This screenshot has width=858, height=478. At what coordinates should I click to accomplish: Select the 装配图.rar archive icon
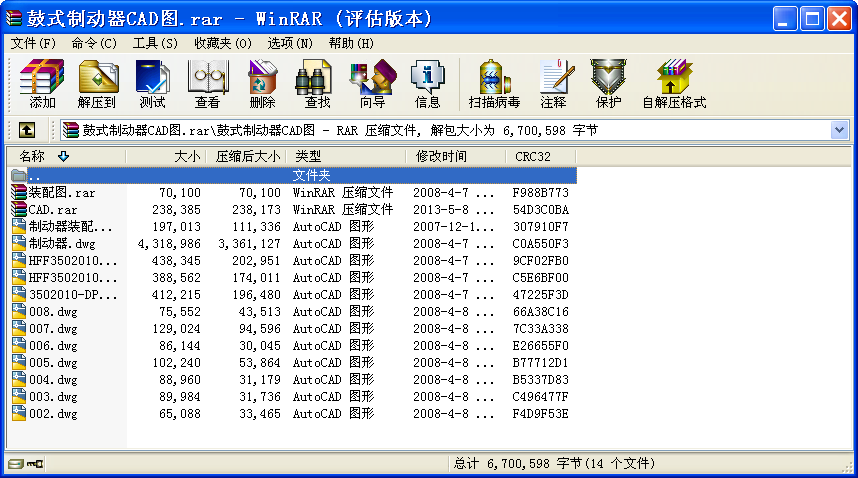[x=19, y=193]
